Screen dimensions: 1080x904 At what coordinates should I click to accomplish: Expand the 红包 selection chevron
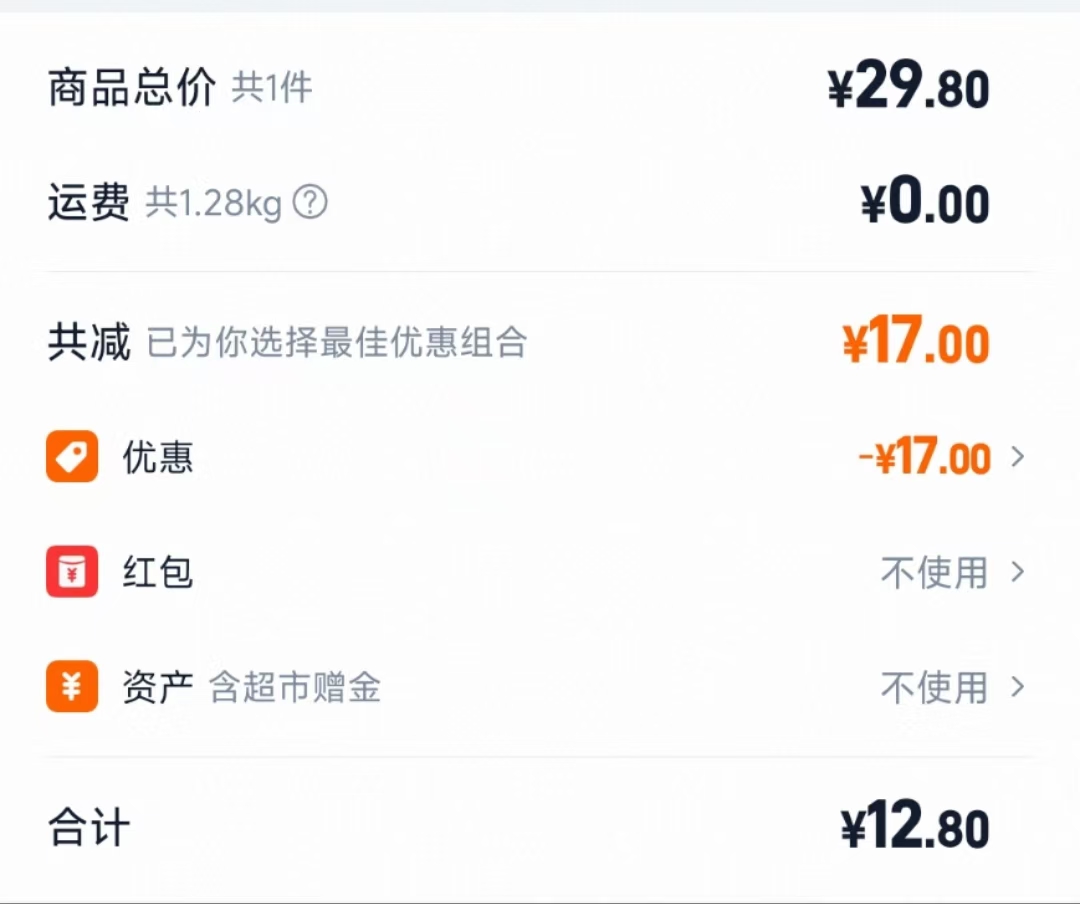[1020, 573]
